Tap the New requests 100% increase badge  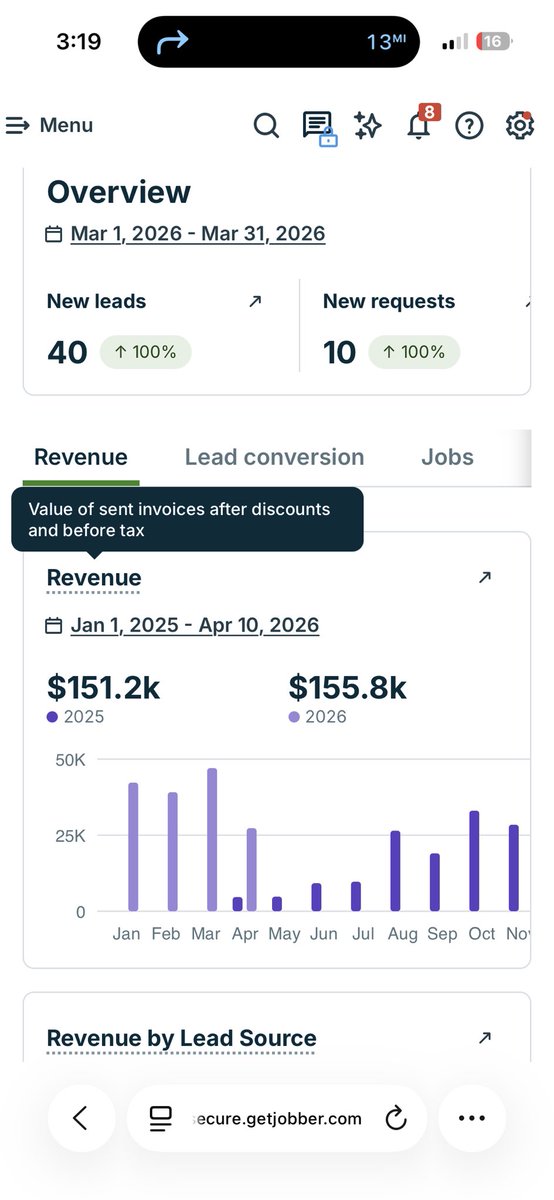click(414, 352)
